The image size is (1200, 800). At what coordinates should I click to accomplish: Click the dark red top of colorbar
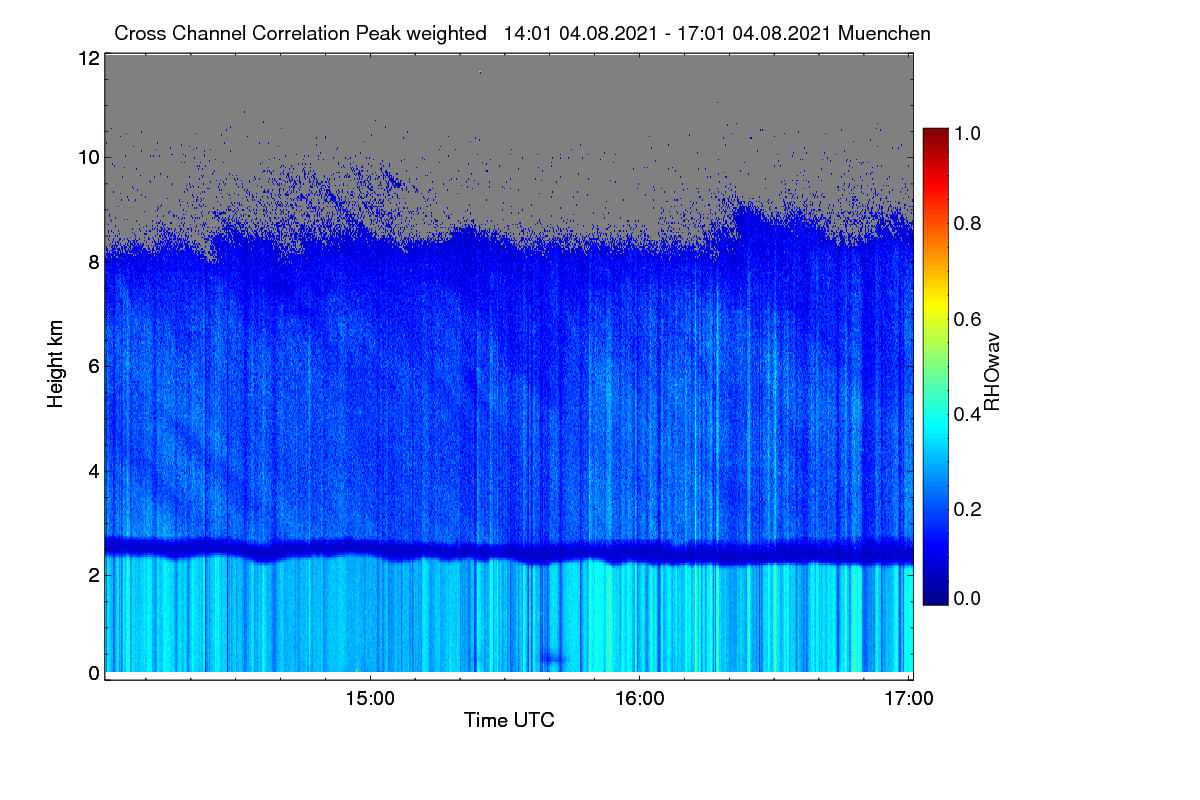[x=935, y=135]
